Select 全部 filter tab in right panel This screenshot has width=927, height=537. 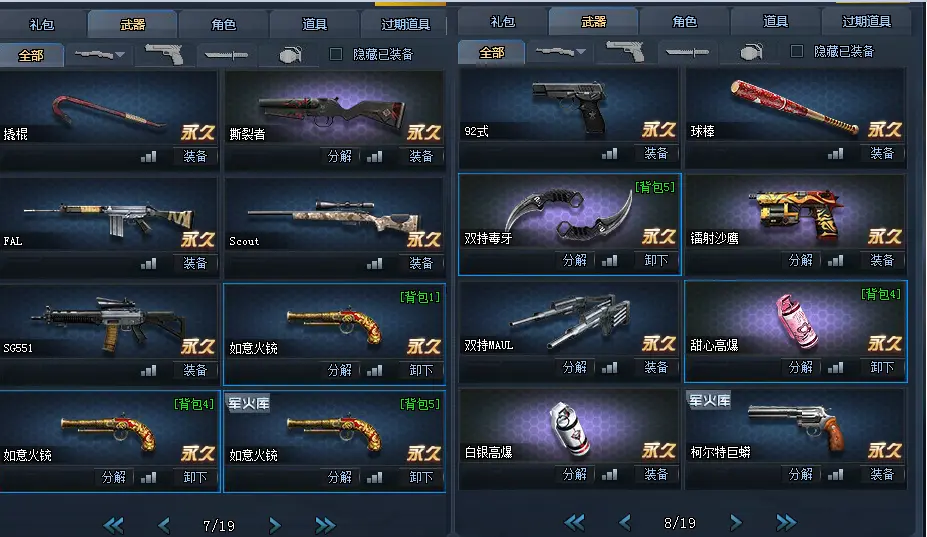point(491,53)
